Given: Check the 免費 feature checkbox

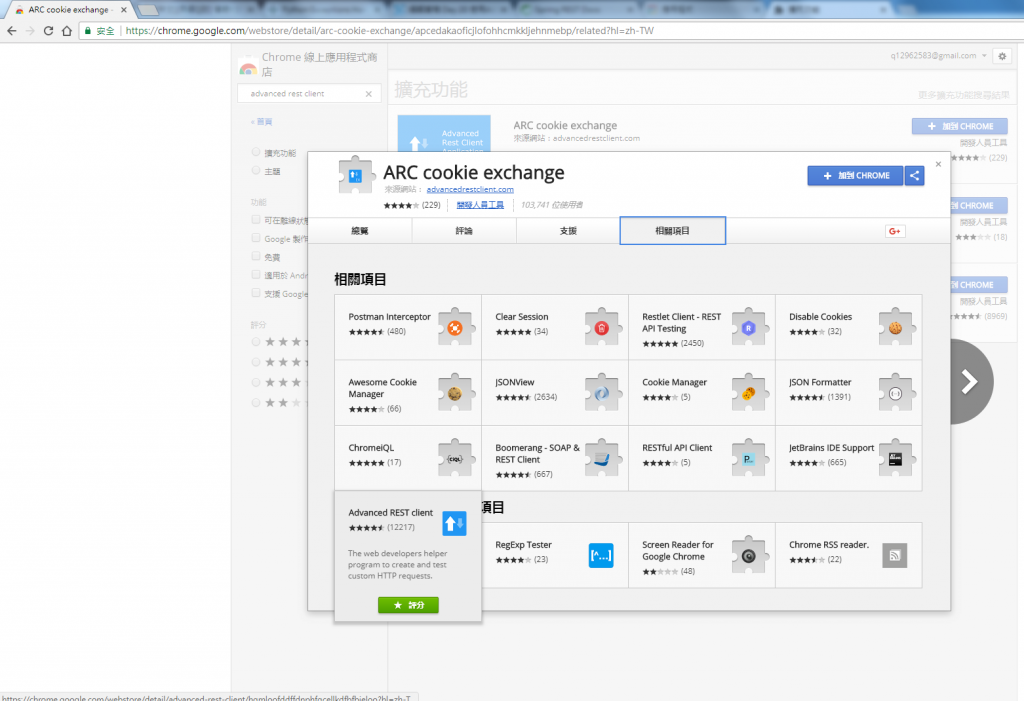Looking at the screenshot, I should pos(256,257).
